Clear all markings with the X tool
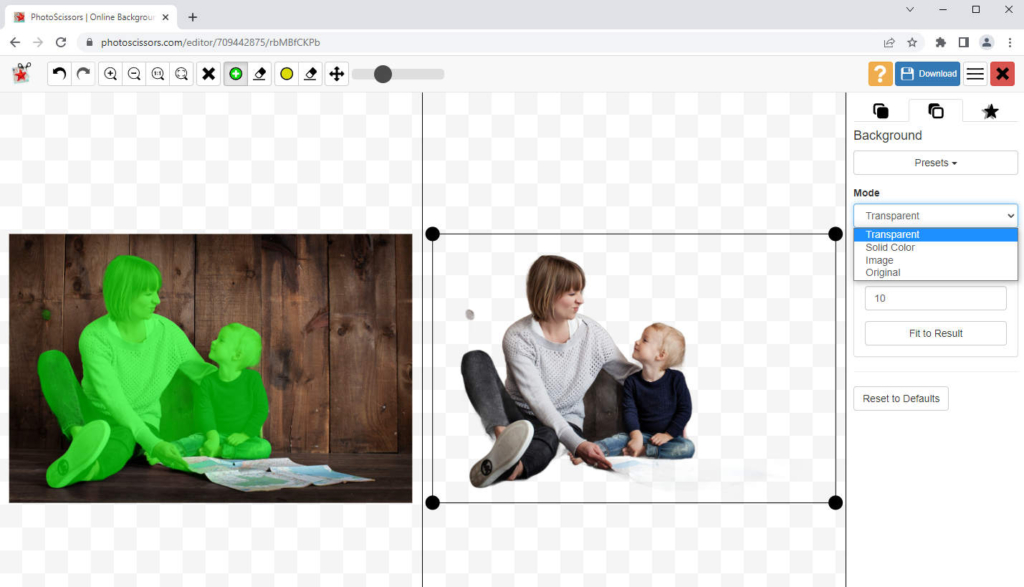Screen dimensions: 1024x587 tap(209, 73)
